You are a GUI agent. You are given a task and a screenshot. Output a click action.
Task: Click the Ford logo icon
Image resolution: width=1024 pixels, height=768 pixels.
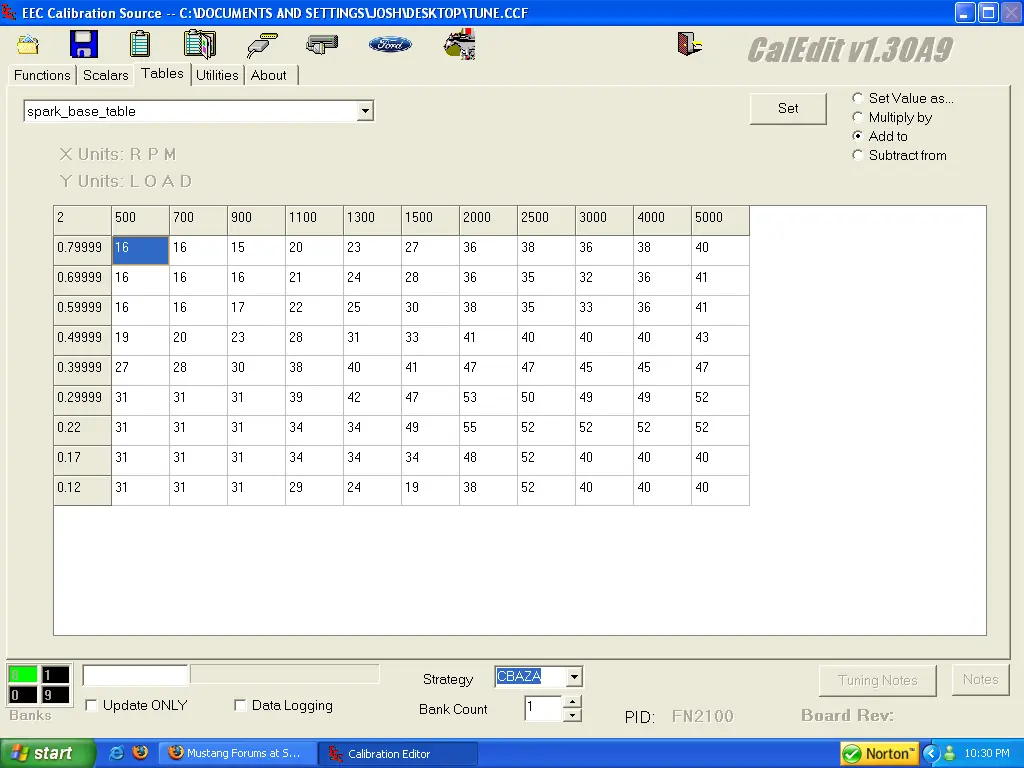[x=390, y=44]
